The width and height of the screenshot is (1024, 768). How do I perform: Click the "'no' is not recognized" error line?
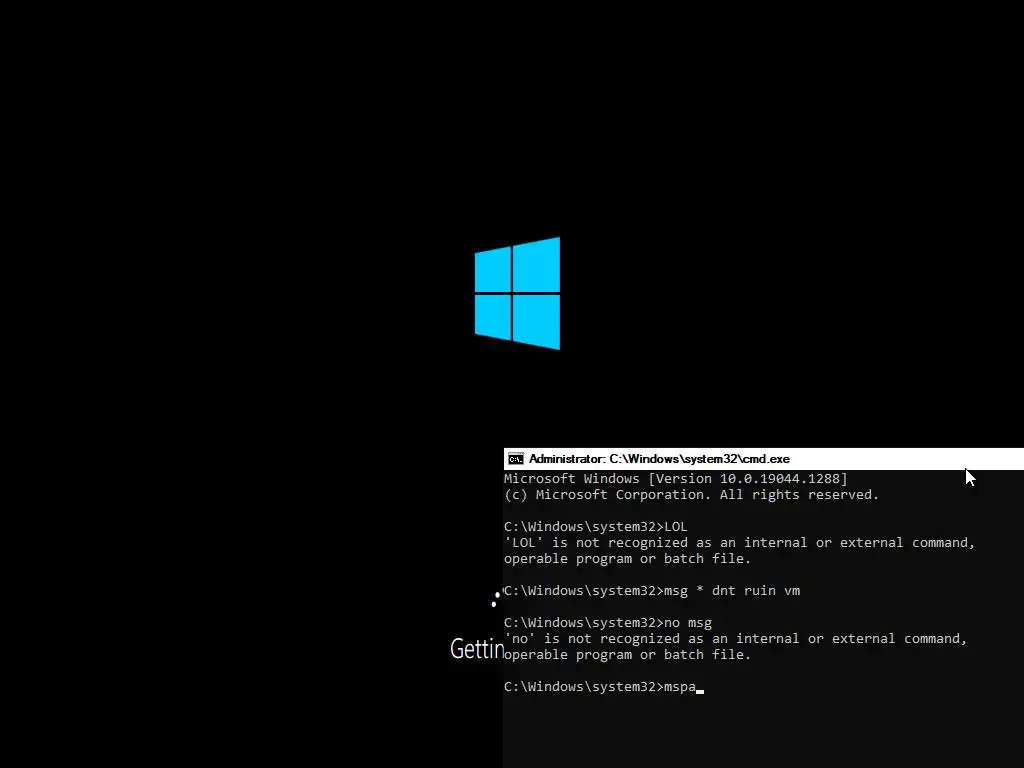(735, 639)
